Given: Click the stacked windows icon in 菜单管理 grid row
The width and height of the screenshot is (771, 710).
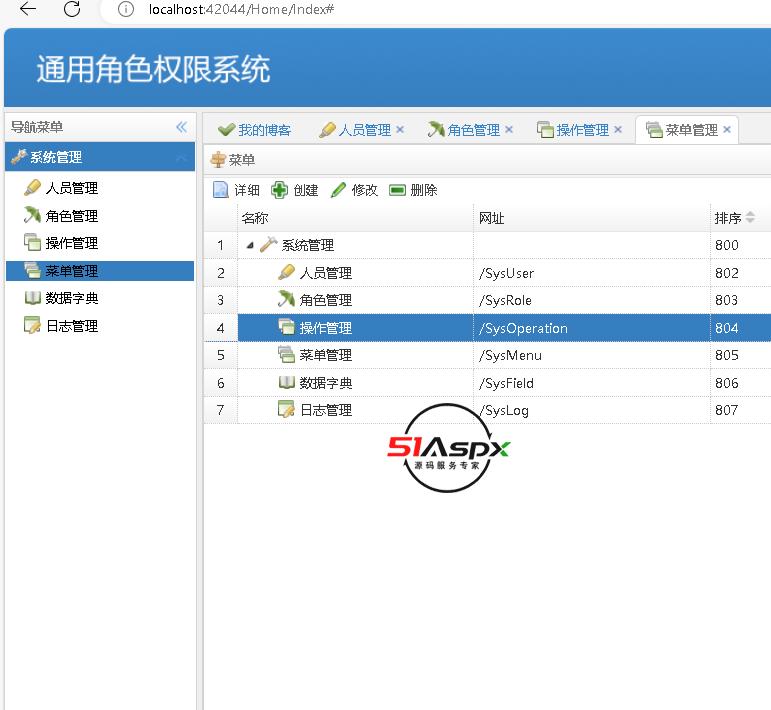Looking at the screenshot, I should [x=286, y=354].
